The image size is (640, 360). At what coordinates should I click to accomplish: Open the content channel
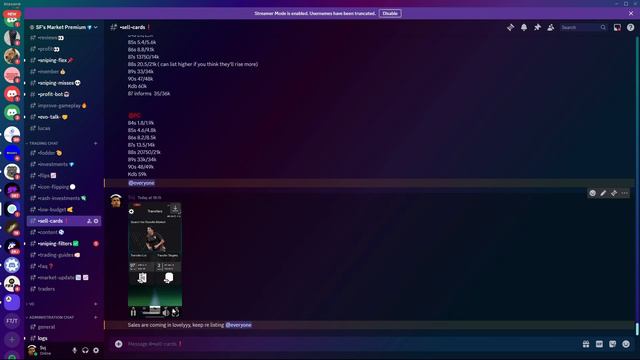[64, 233]
